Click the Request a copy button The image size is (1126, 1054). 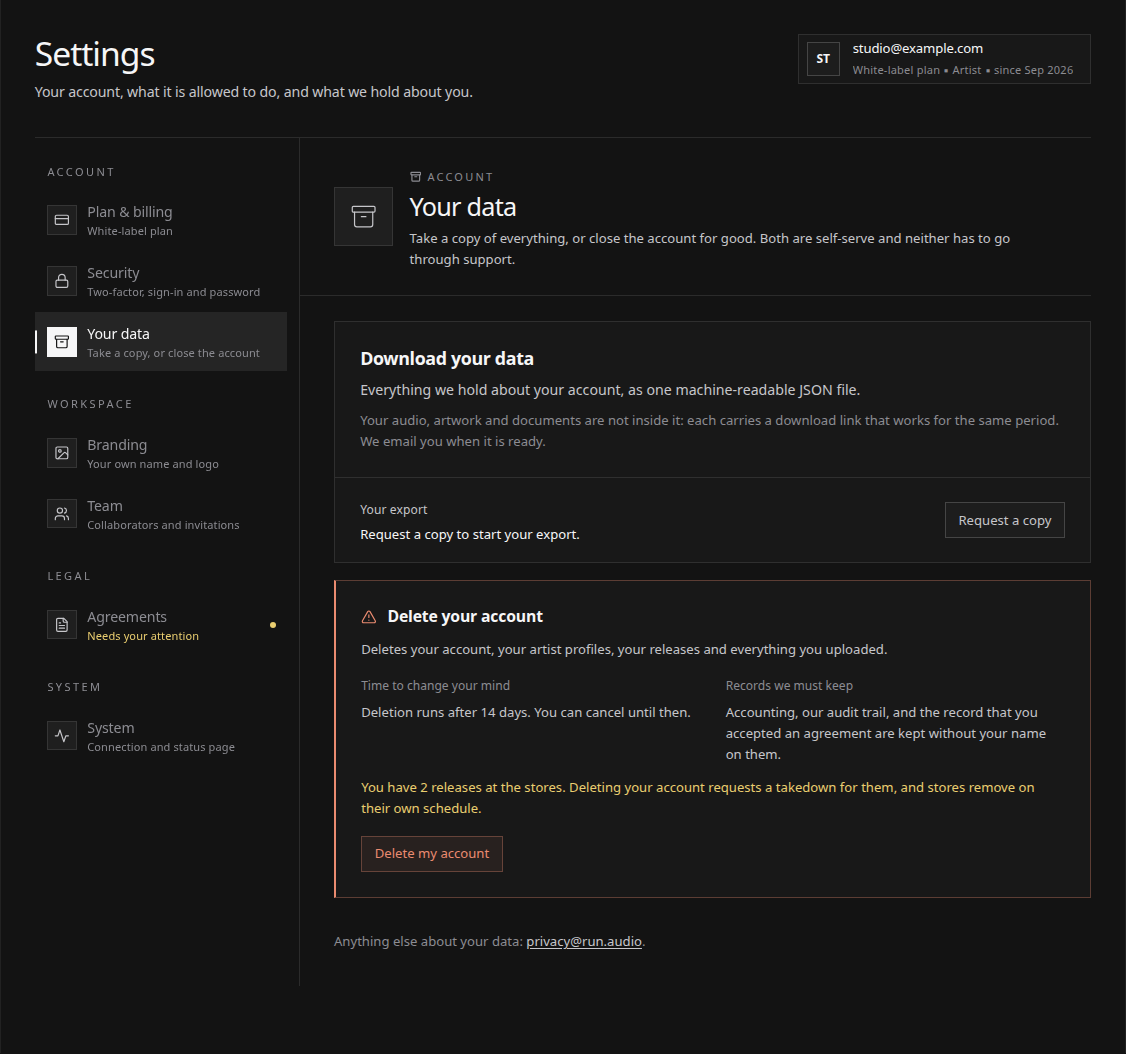click(x=1005, y=520)
